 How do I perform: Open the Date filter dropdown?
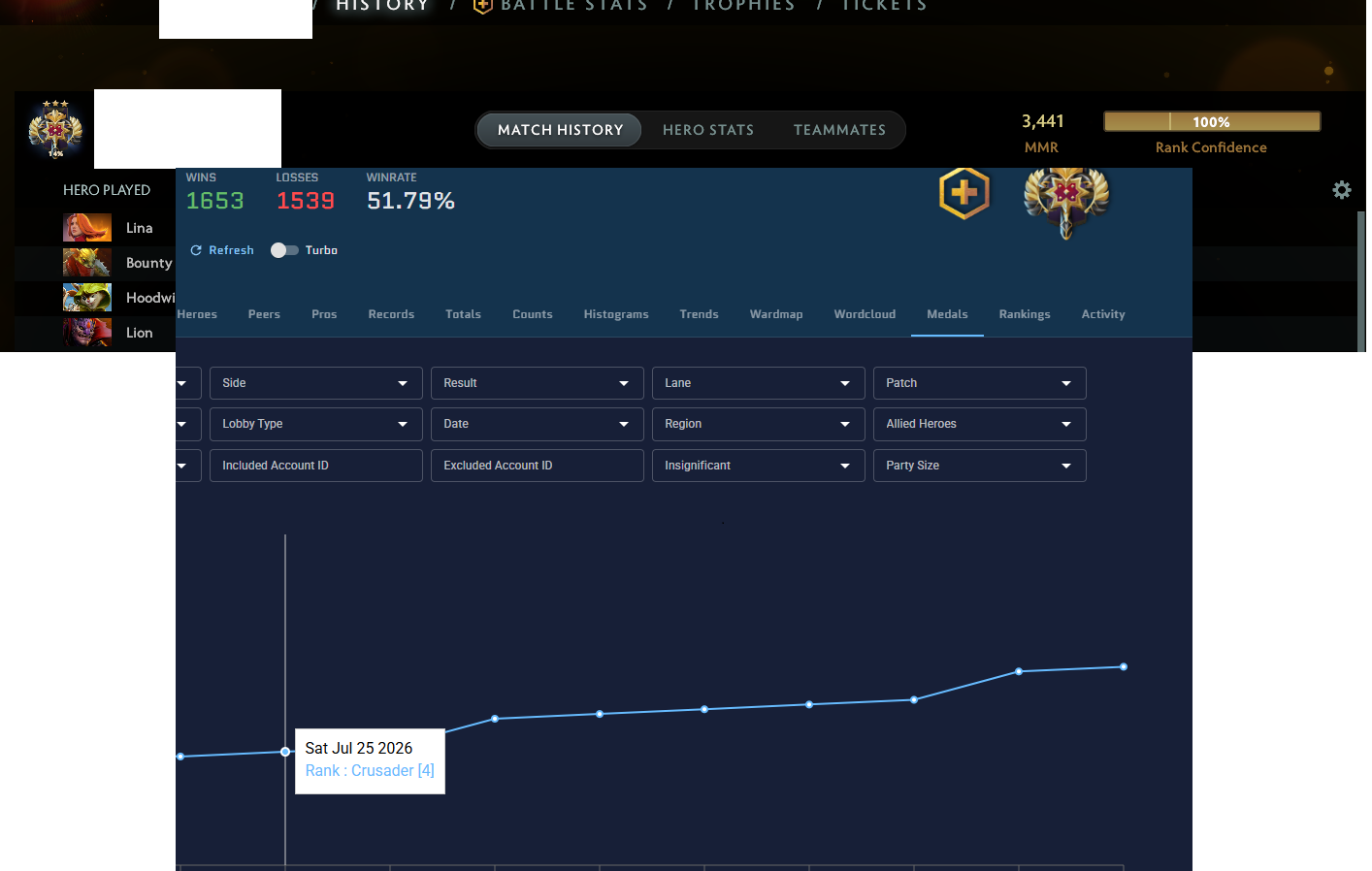coord(538,424)
